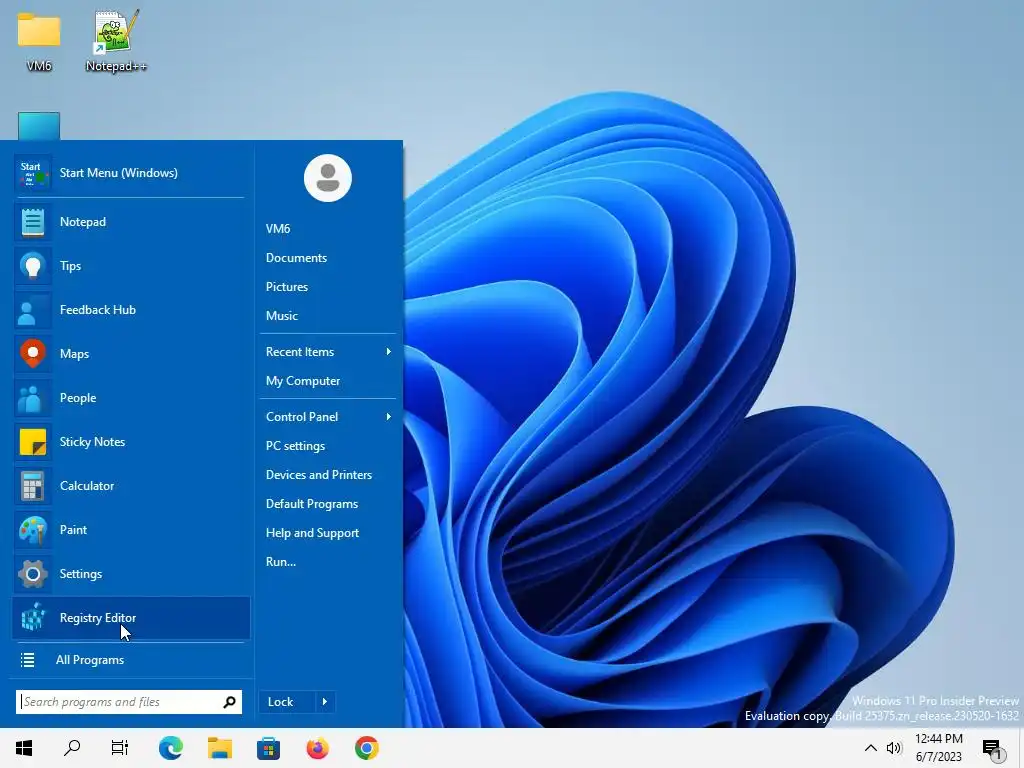Screen dimensions: 1024x768
Task: Click the search magnifier in search box
Action: tap(229, 702)
